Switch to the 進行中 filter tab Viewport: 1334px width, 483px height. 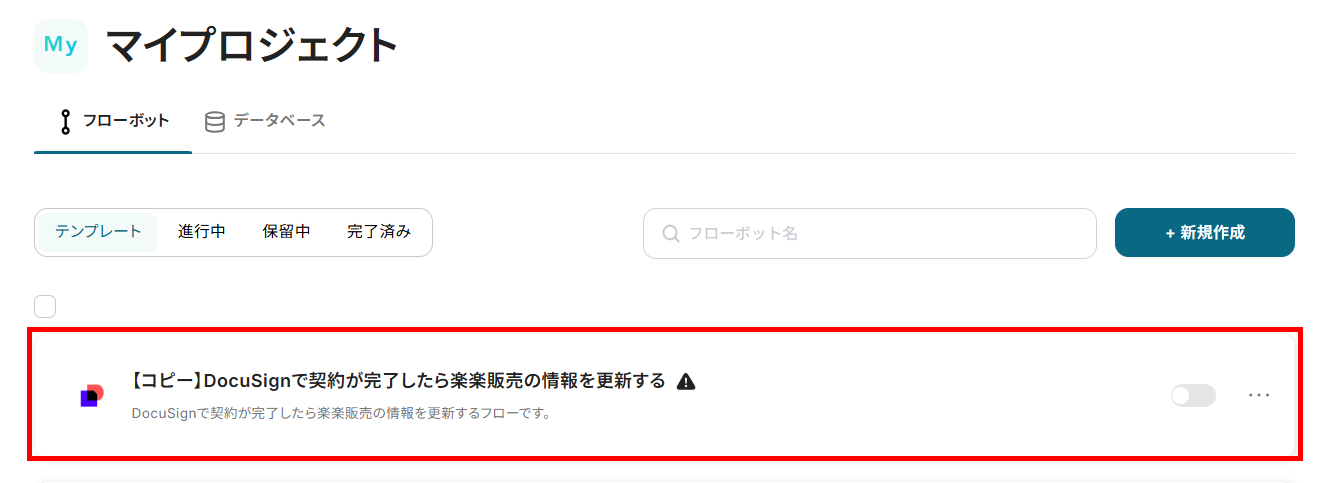[202, 232]
